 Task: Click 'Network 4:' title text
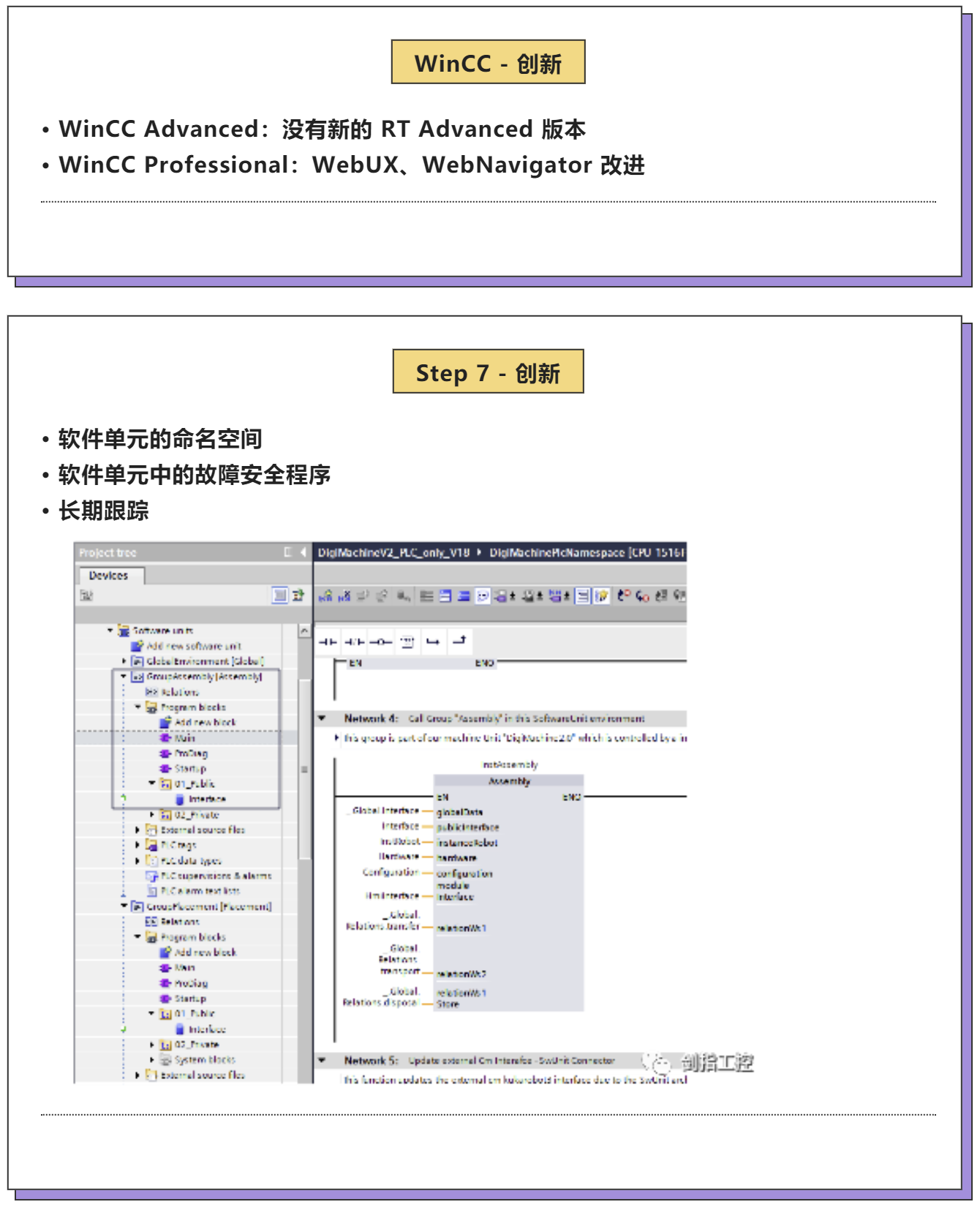(x=371, y=718)
